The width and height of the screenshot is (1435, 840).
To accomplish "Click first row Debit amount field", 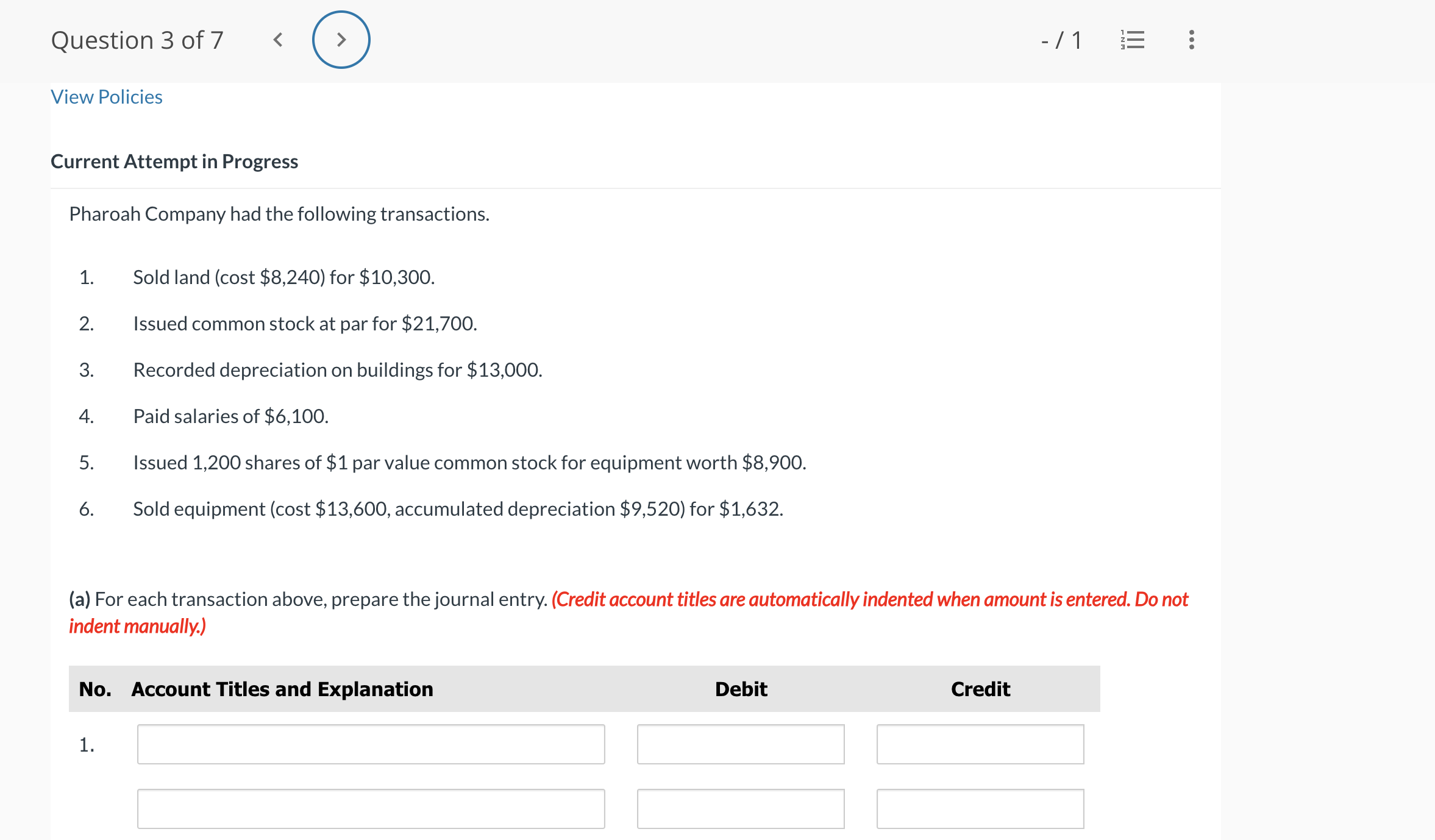I will [x=740, y=744].
